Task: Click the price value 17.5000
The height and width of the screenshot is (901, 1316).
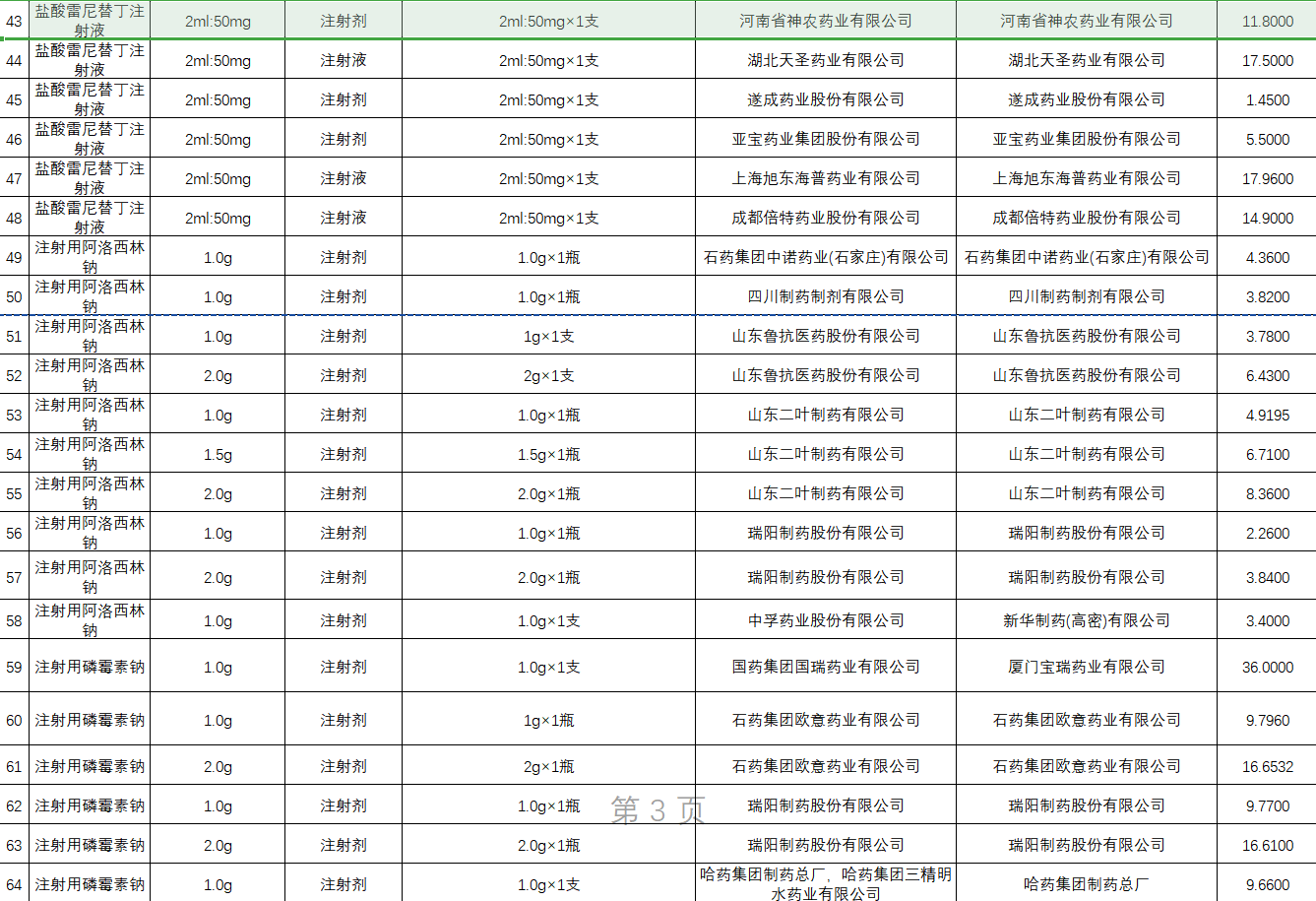Action: (x=1267, y=60)
